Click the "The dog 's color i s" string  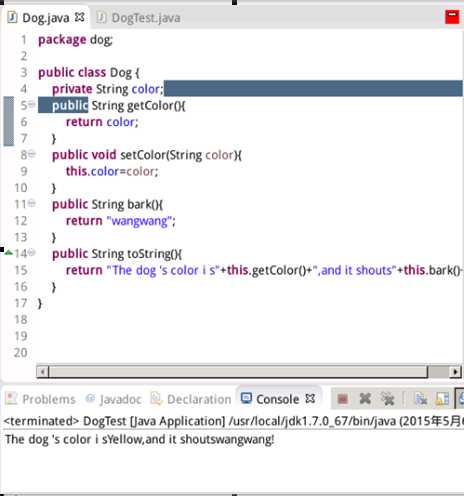pos(163,270)
